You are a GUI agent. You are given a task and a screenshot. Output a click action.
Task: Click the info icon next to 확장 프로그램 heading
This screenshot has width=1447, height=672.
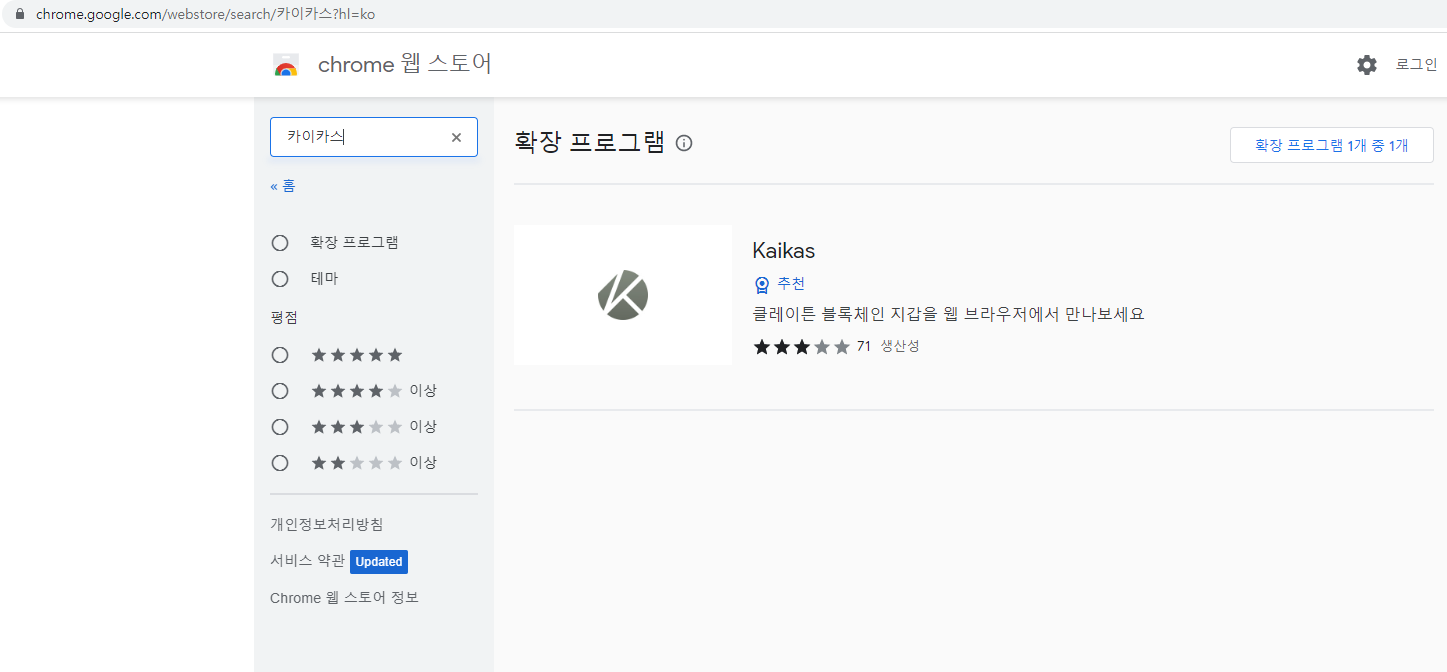(683, 143)
